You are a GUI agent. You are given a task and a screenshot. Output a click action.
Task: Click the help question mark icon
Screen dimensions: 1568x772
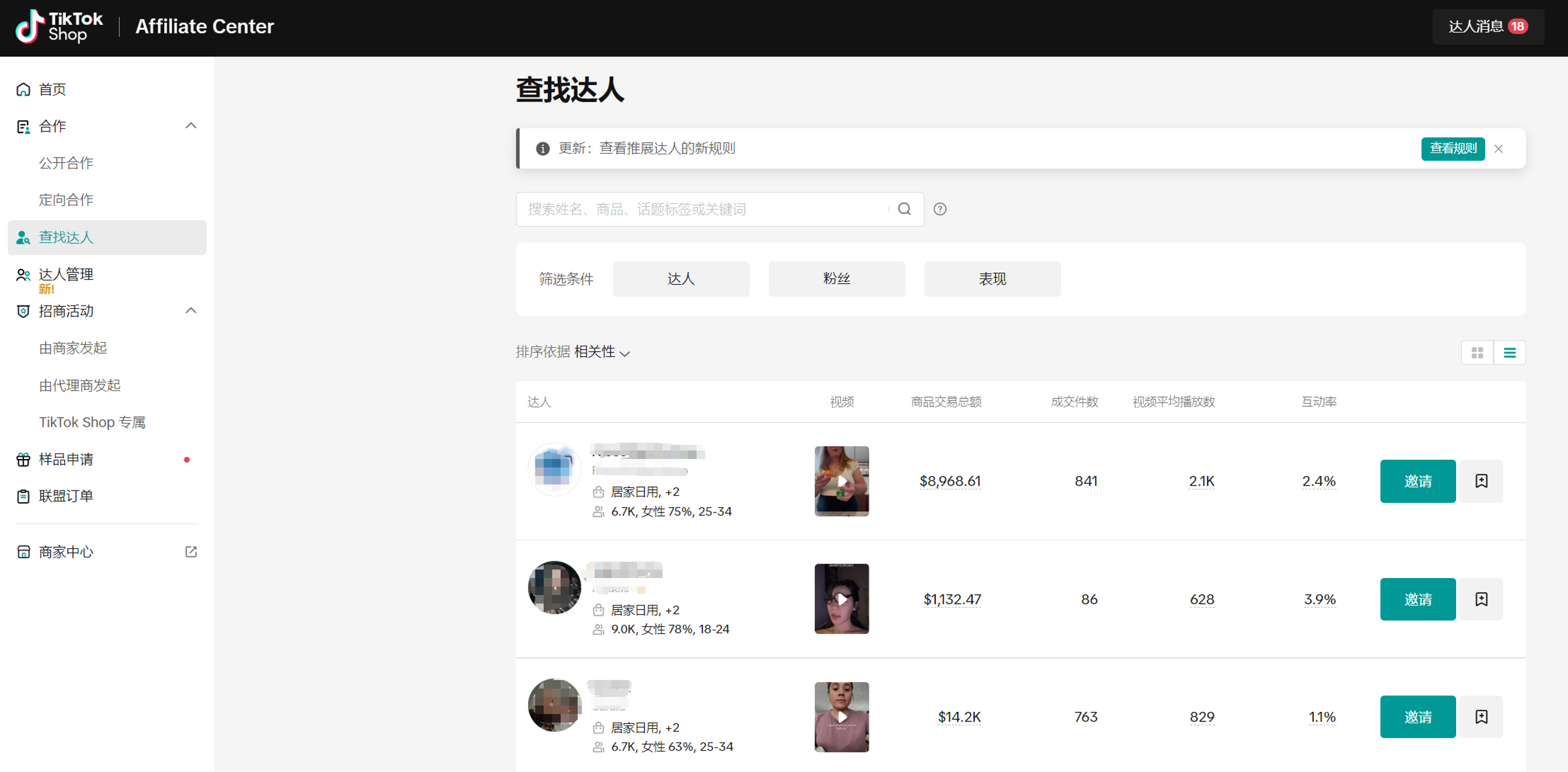pos(940,210)
